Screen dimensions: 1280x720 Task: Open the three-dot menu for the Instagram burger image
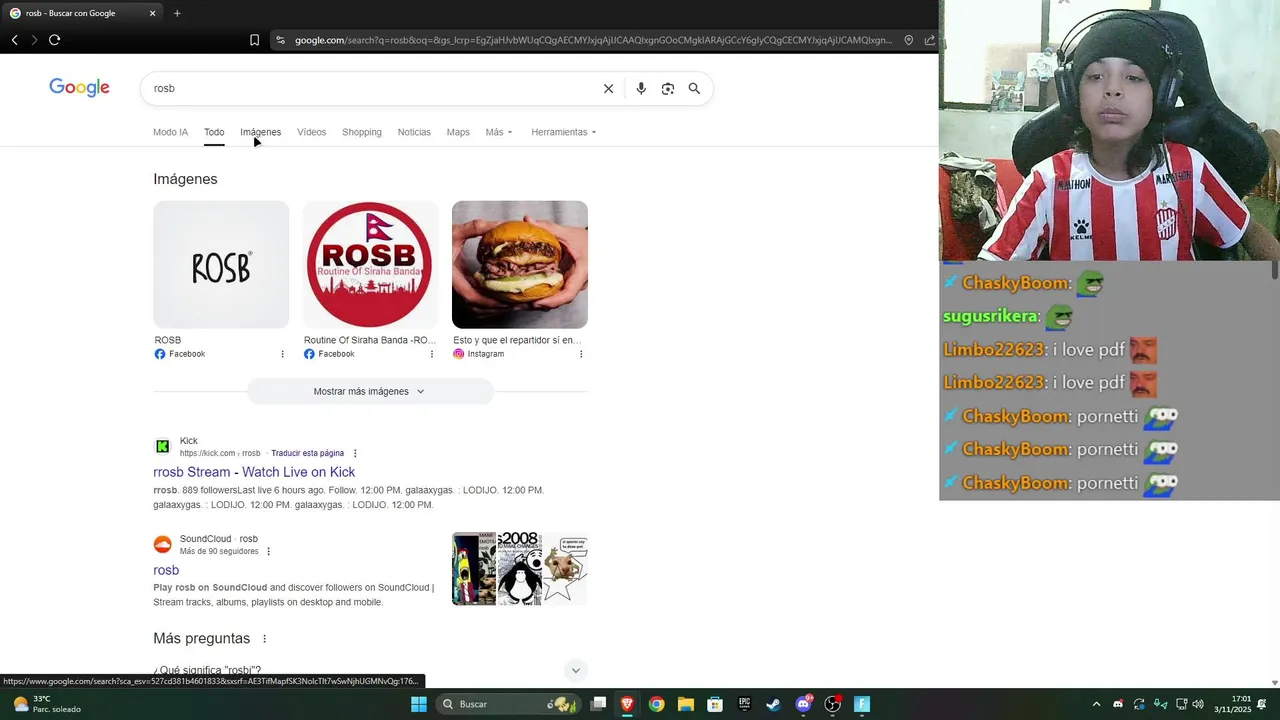click(x=581, y=354)
